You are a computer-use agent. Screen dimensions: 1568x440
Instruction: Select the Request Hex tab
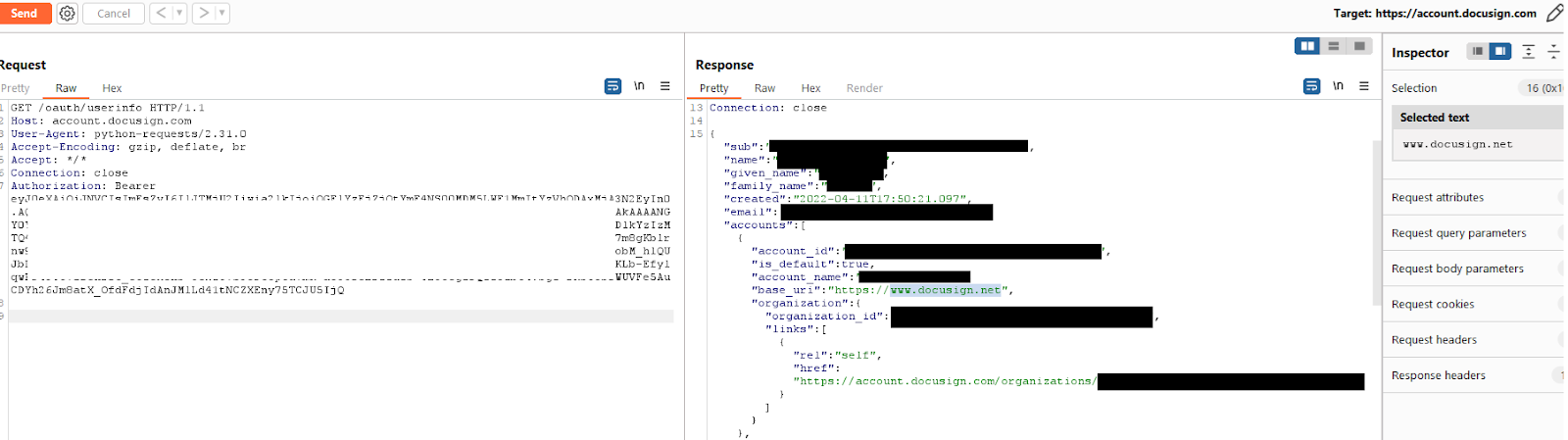coord(112,88)
